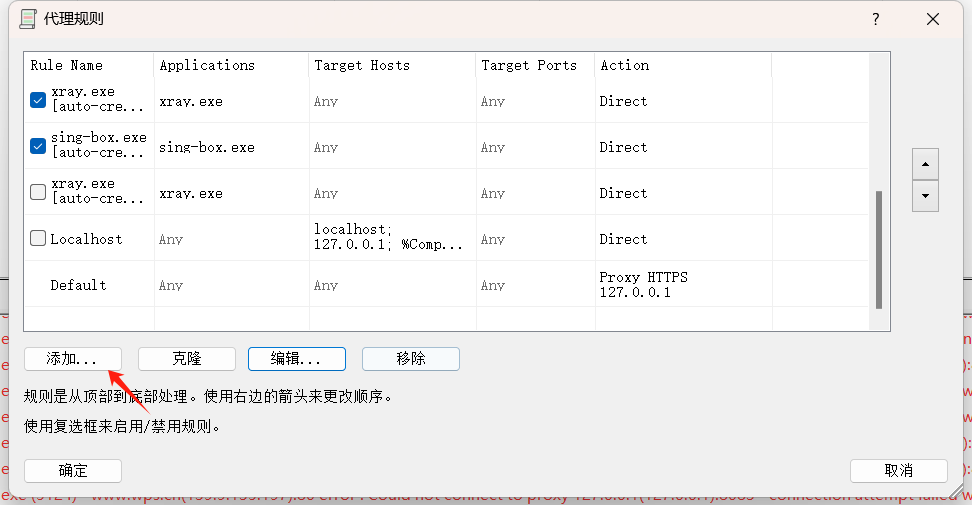Sort by Target Hosts column header

392,65
